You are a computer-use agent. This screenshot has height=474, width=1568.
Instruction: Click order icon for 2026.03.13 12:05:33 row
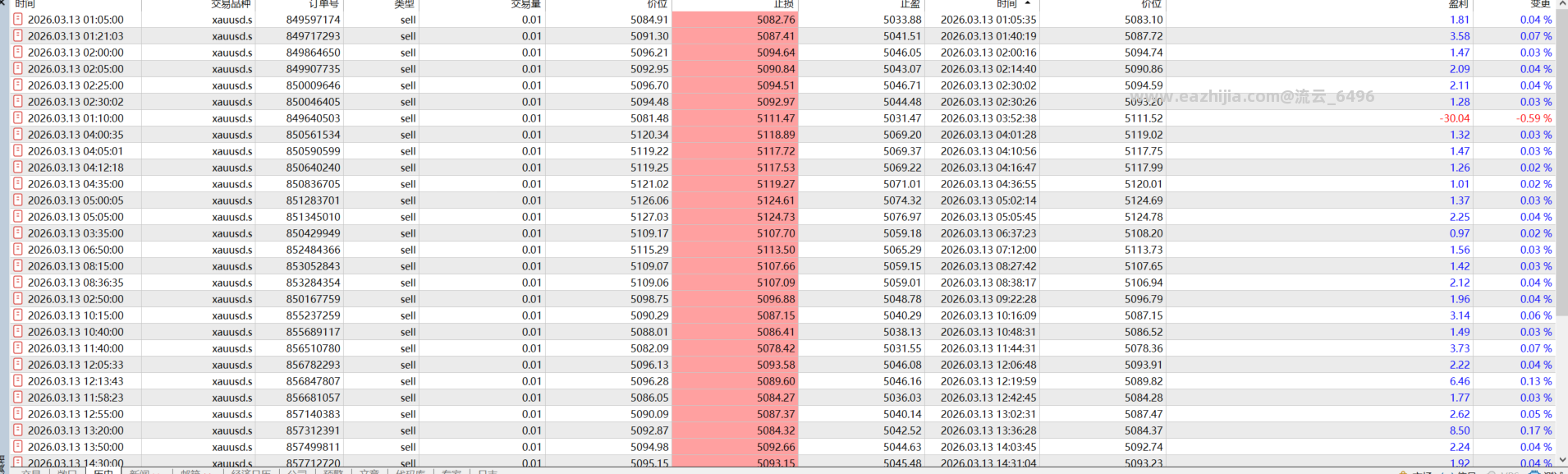18,364
